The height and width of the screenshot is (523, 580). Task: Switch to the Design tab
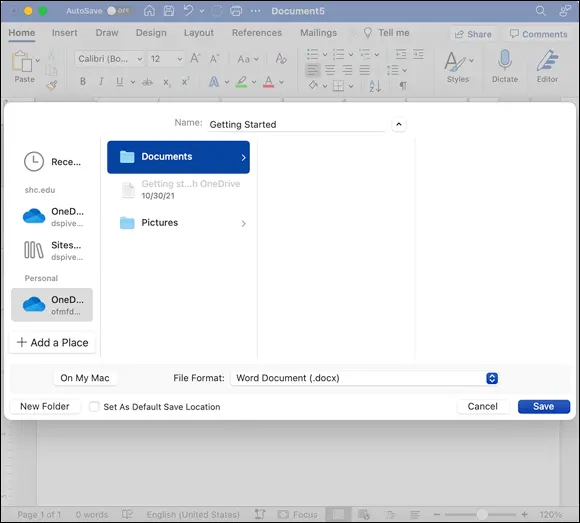coord(151,33)
